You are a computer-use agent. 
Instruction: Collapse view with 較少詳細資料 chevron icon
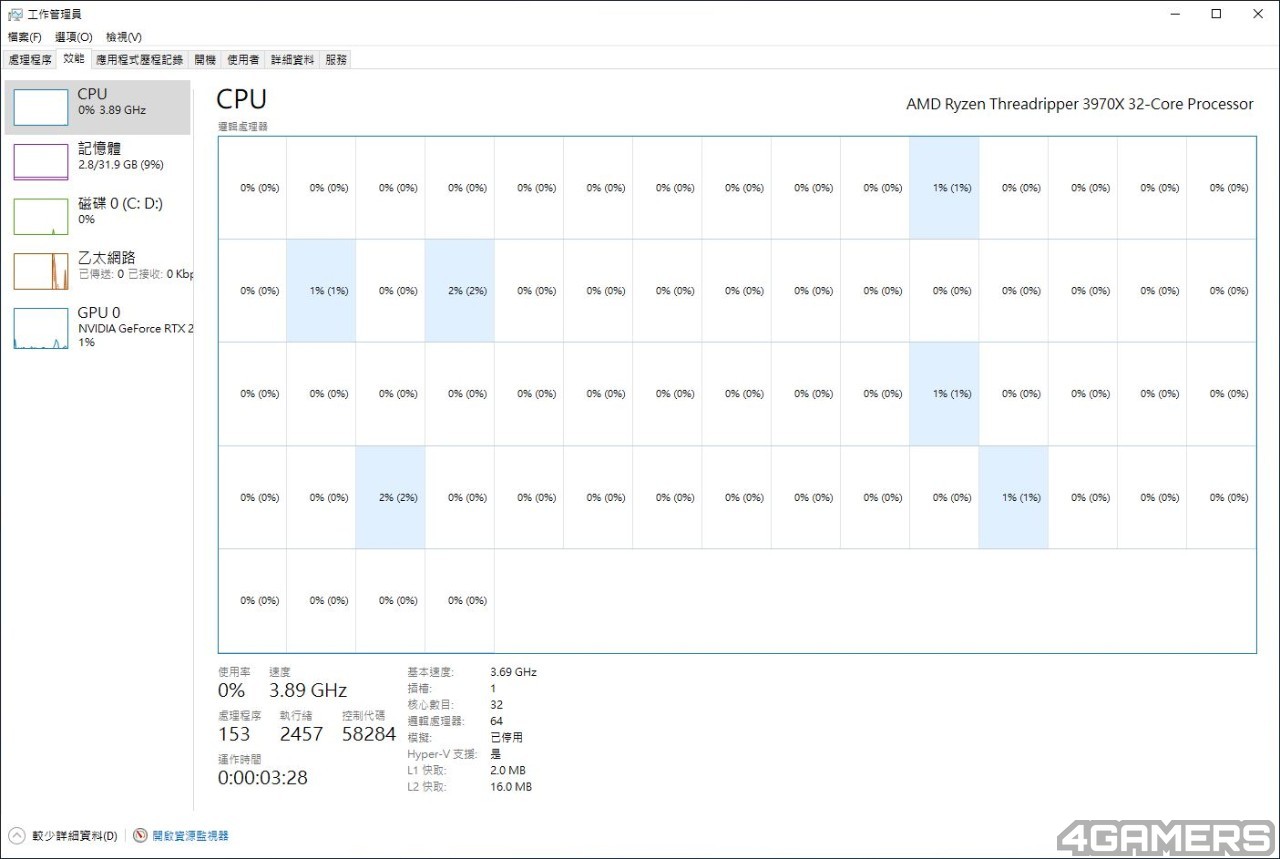pyautogui.click(x=16, y=836)
